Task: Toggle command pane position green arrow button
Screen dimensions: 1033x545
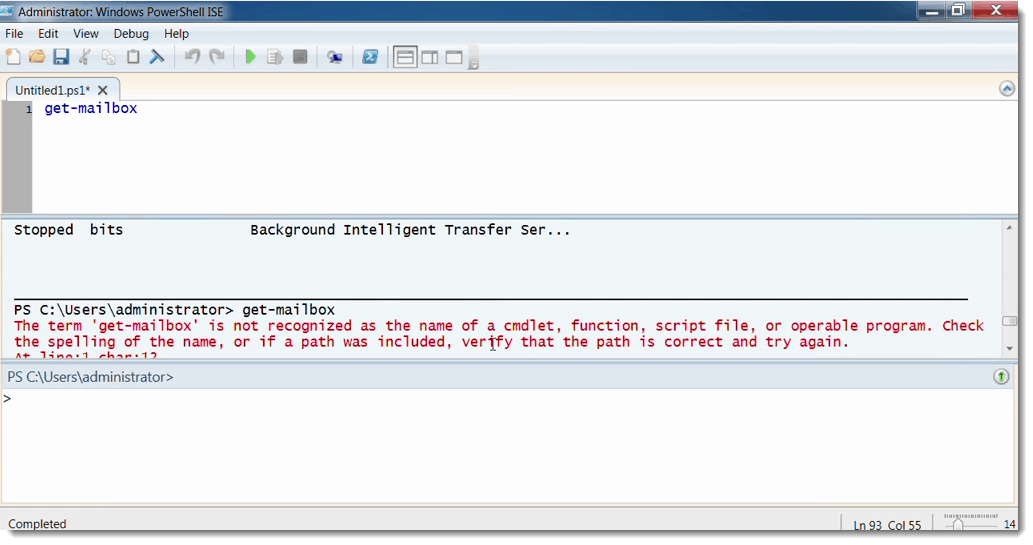Action: pos(1001,377)
